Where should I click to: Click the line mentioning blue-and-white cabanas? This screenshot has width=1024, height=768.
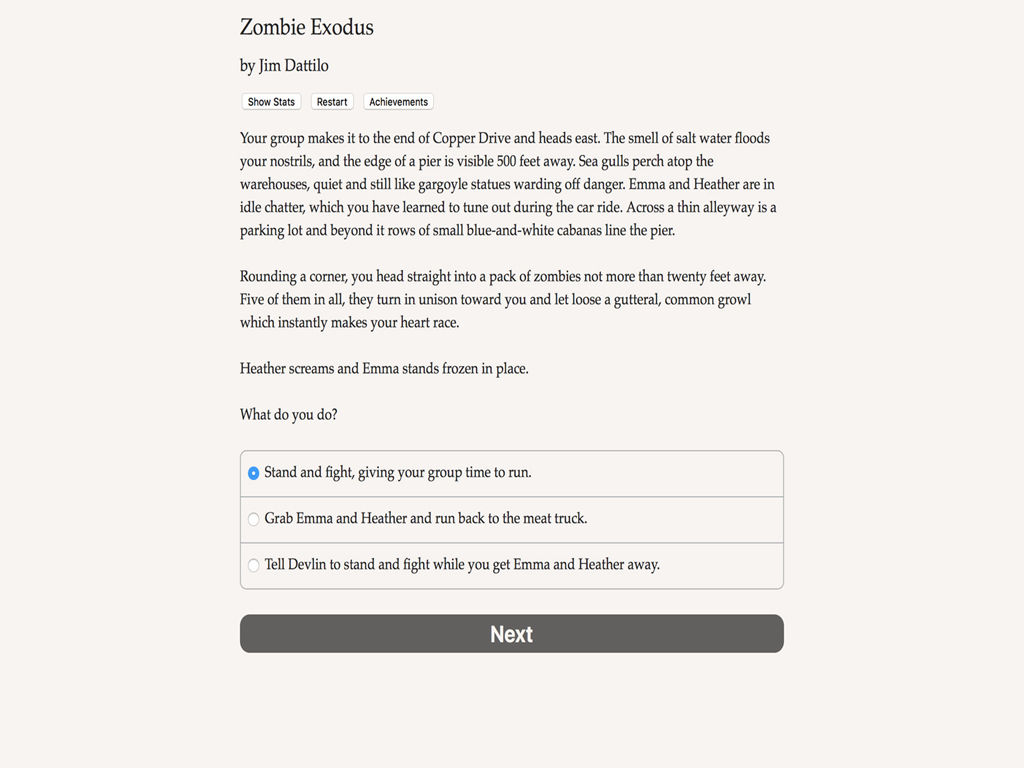point(457,231)
